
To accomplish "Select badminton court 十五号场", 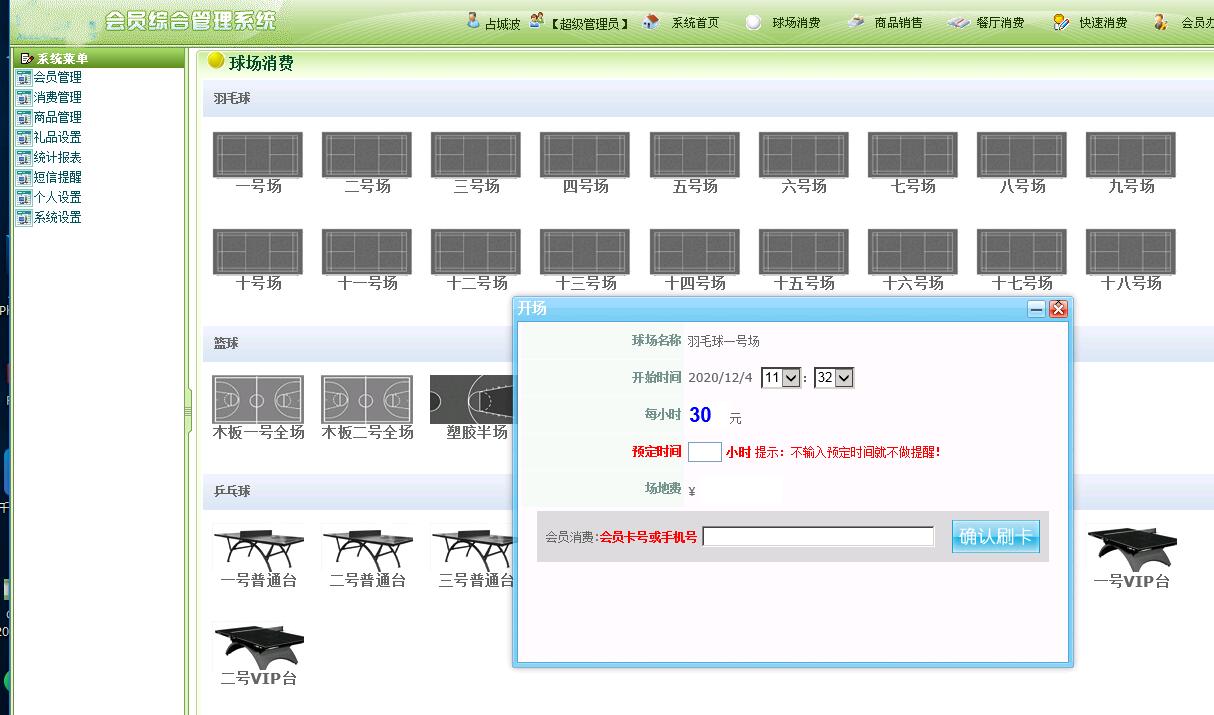I will point(804,260).
